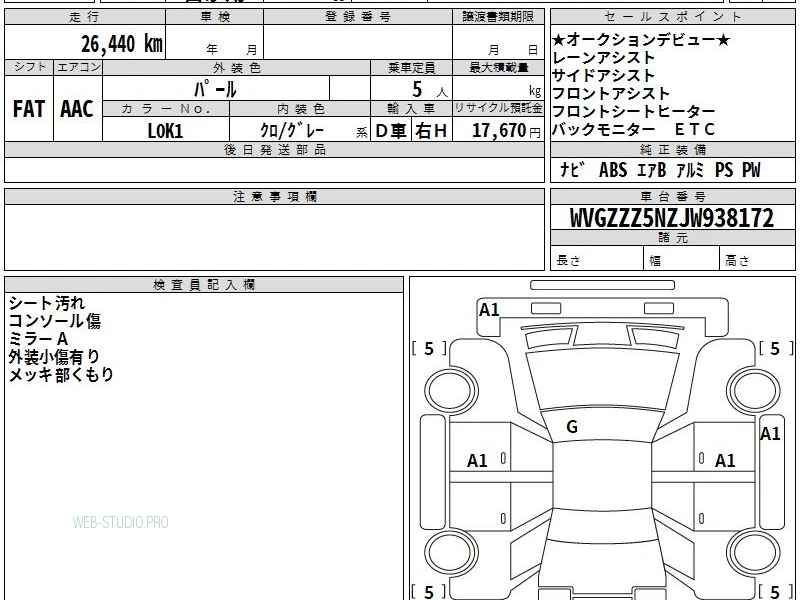800x600 pixels.
Task: Select interior color value クロ/グレー
Action: coord(292,130)
